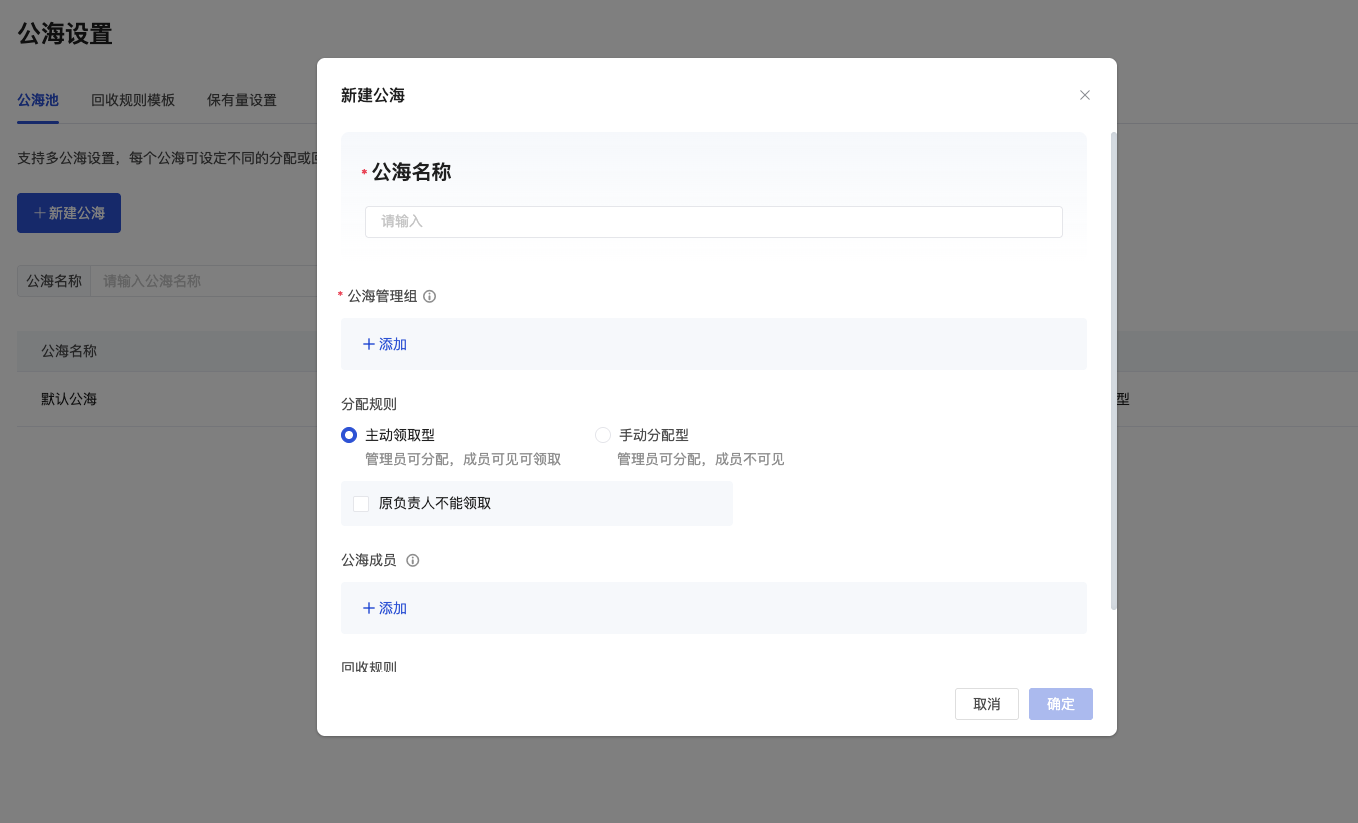
Task: Click 取消 to cancel the dialog
Action: [x=987, y=704]
